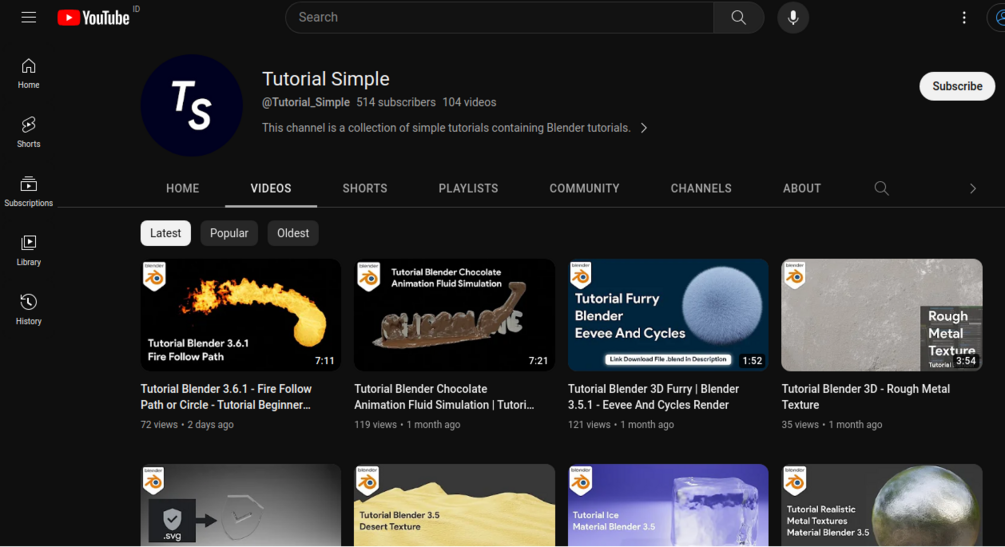Screen dimensions: 1005x547
Task: Open Ice Material Blender 3.5 thumbnail
Action: (x=668, y=505)
